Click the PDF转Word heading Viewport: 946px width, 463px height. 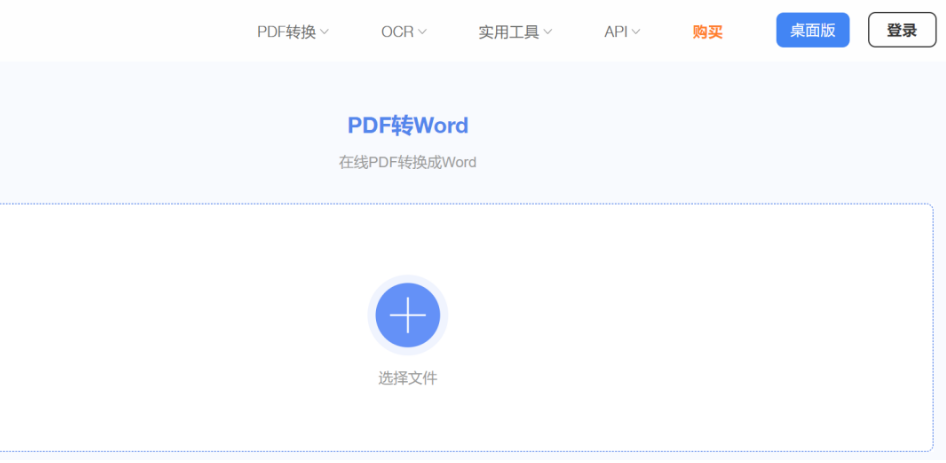click(x=408, y=126)
